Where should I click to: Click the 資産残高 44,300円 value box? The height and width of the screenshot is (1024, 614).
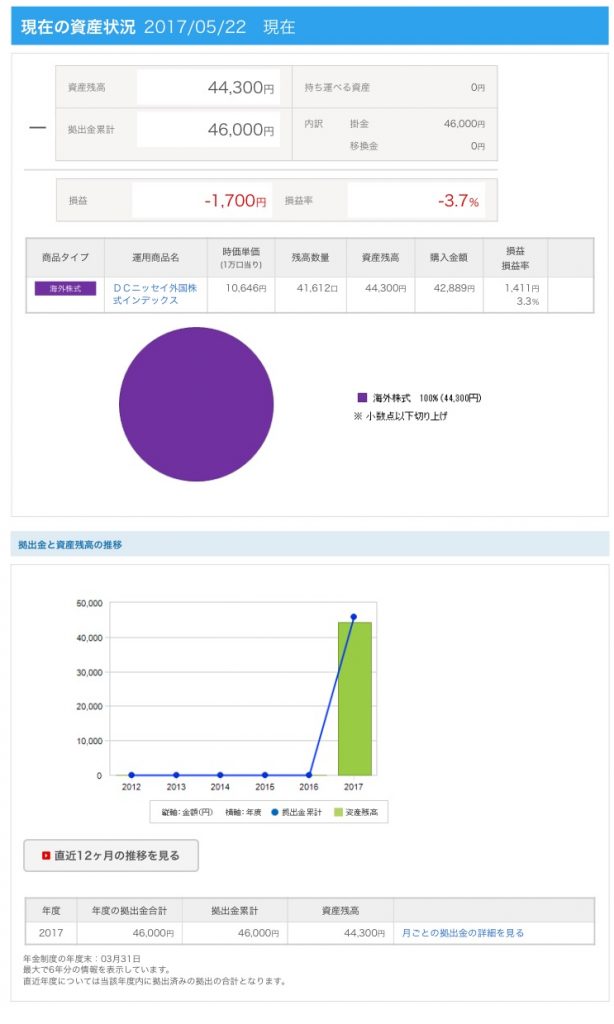pyautogui.click(x=207, y=88)
